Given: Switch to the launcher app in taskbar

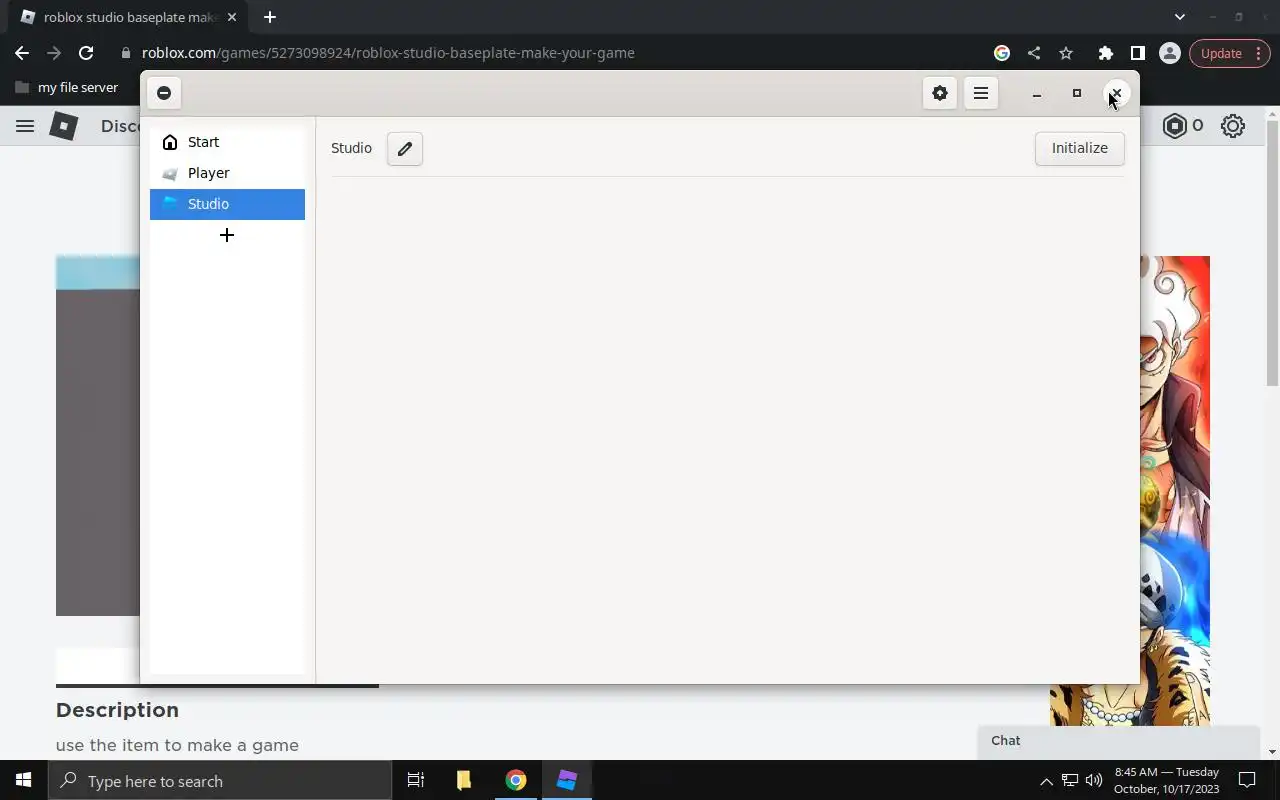Looking at the screenshot, I should click(567, 780).
